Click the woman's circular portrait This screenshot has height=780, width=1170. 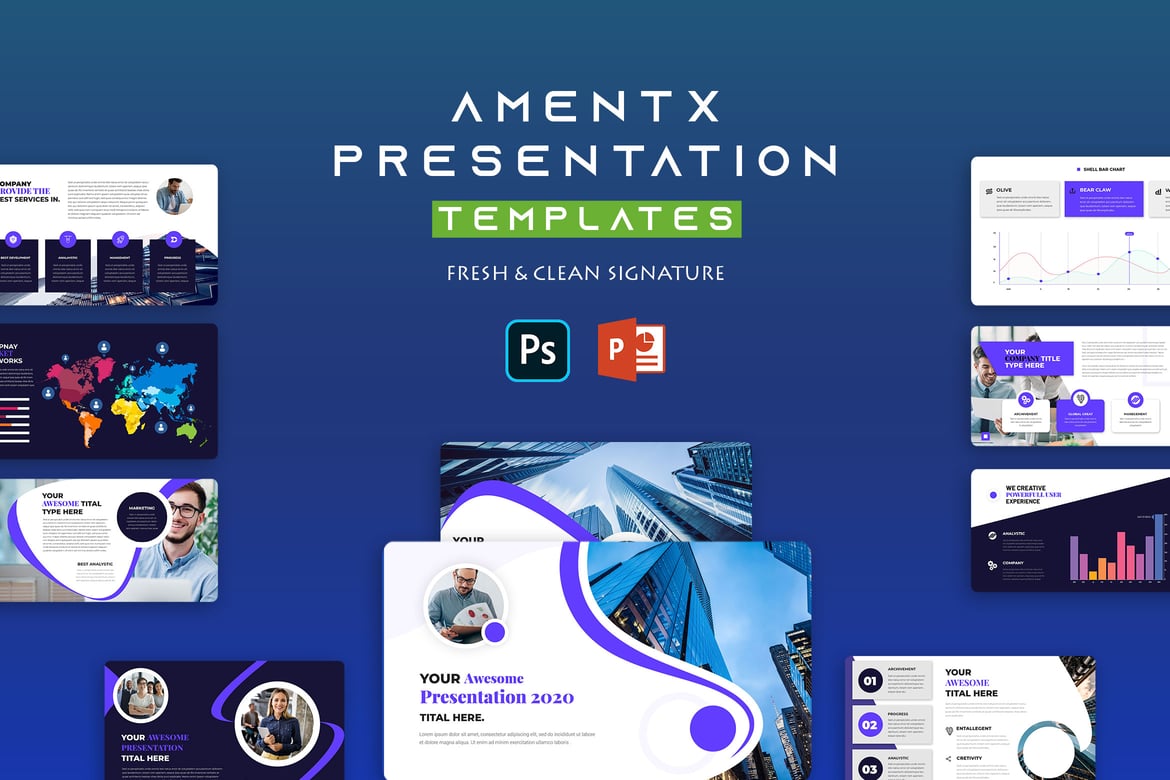click(278, 723)
